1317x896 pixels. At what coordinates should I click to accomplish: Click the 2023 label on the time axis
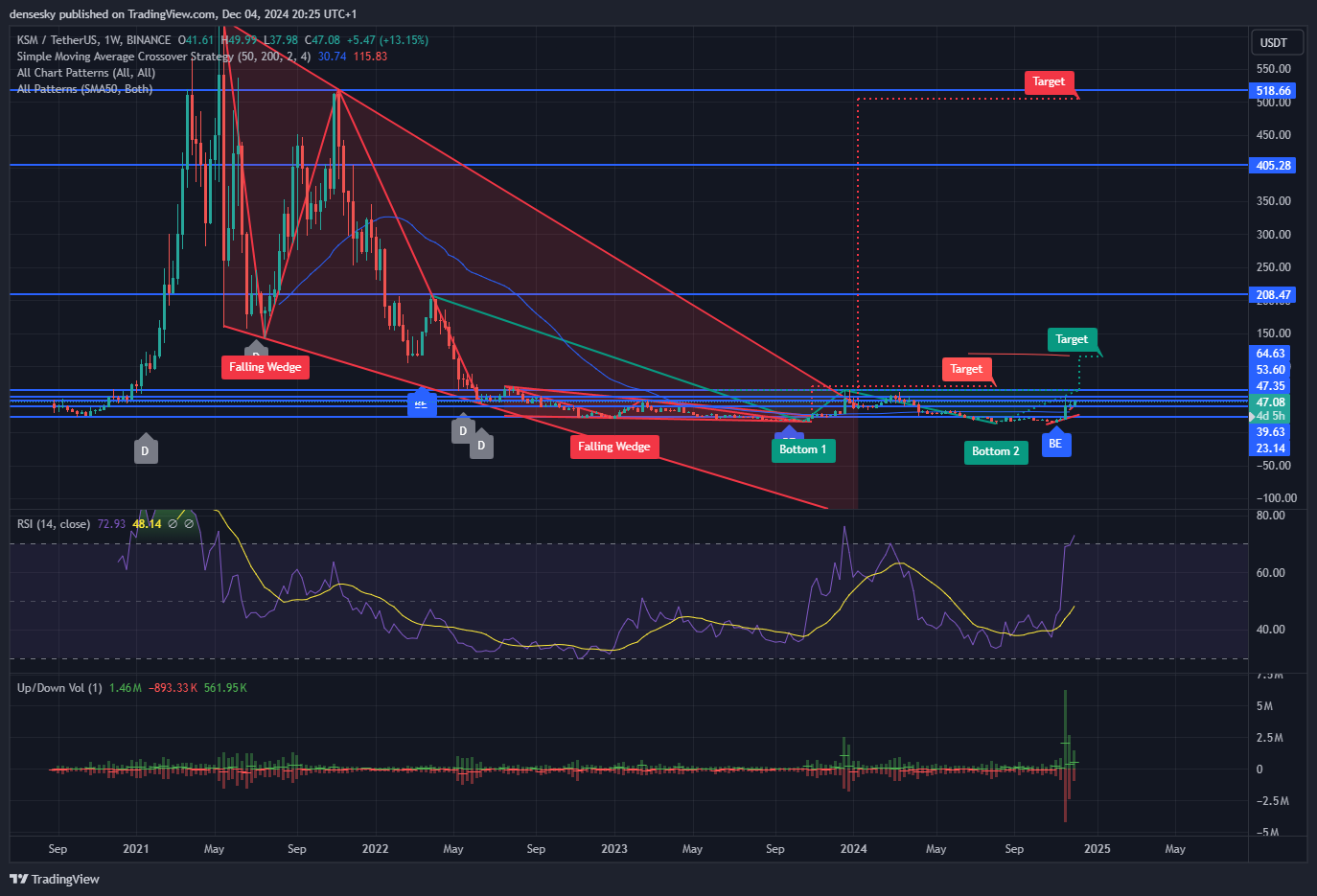614,849
